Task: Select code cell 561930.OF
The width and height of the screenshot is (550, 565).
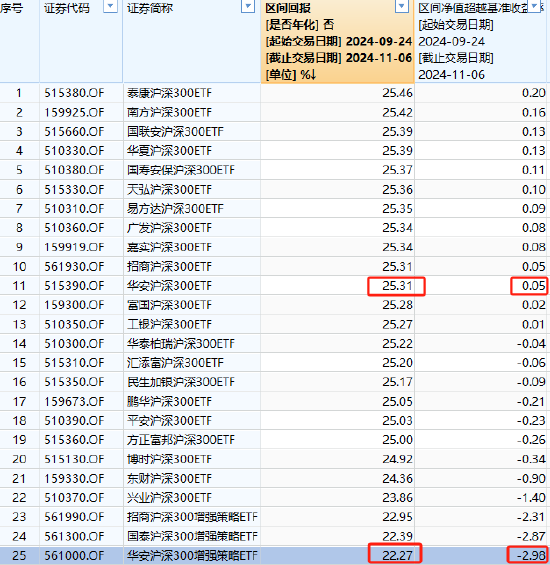Action: pos(74,267)
